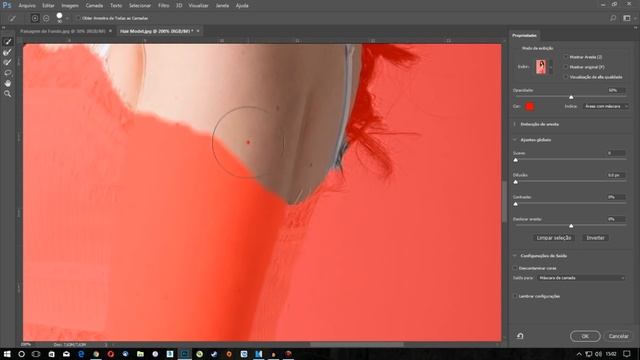640x360 pixels.
Task: Click the Cancelar button
Action: 618,336
